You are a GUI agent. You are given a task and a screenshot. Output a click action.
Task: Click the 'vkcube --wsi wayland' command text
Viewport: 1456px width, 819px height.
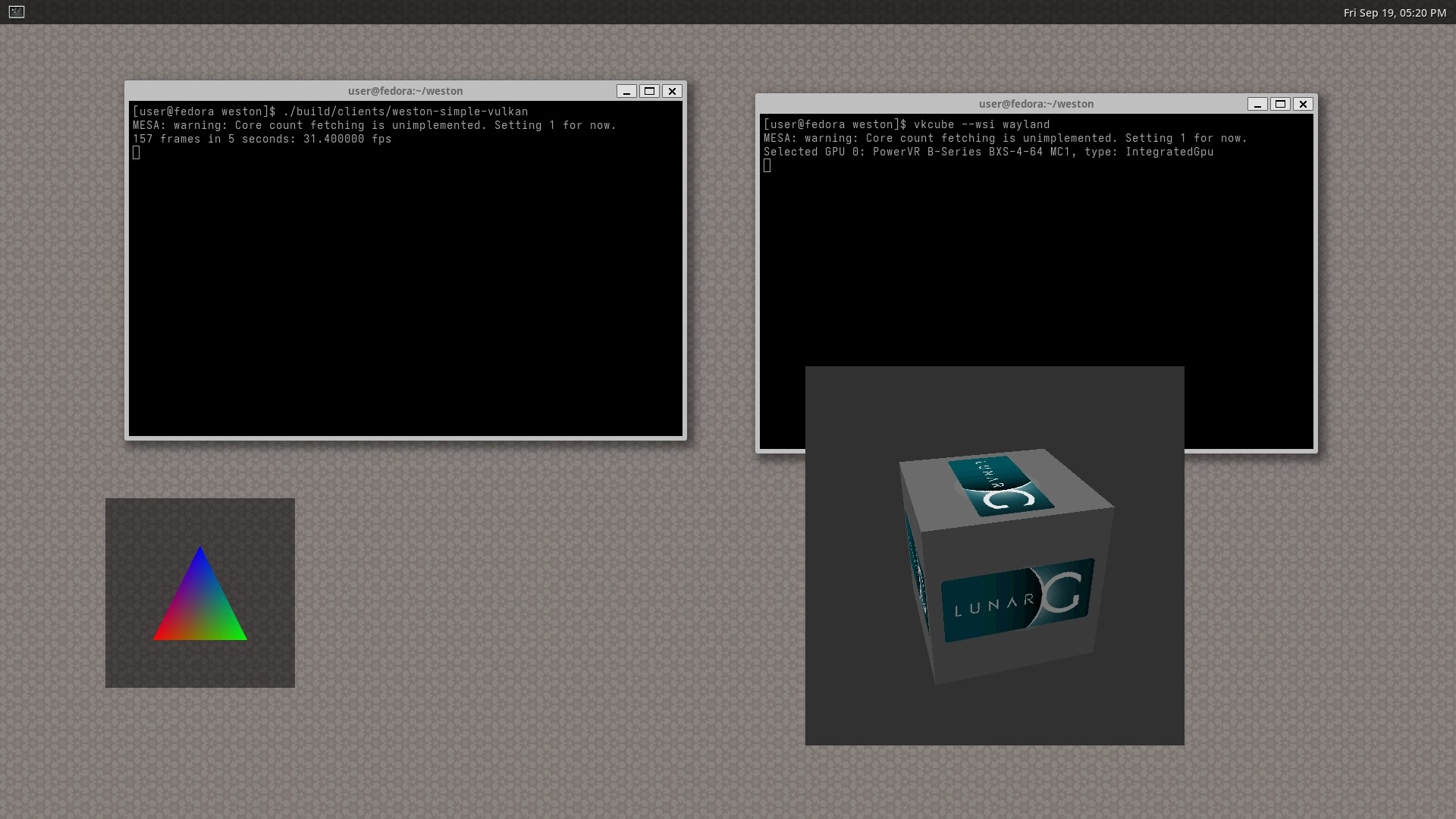coord(981,124)
